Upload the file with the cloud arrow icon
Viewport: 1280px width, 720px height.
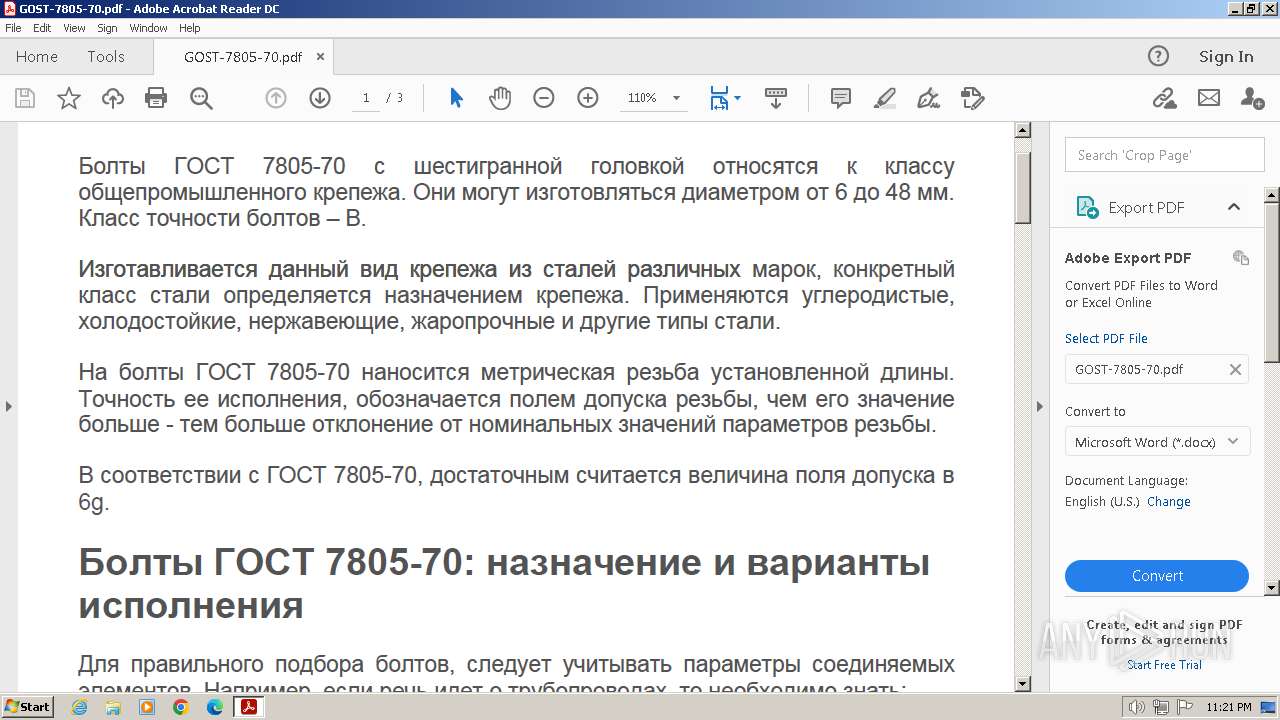pyautogui.click(x=113, y=98)
